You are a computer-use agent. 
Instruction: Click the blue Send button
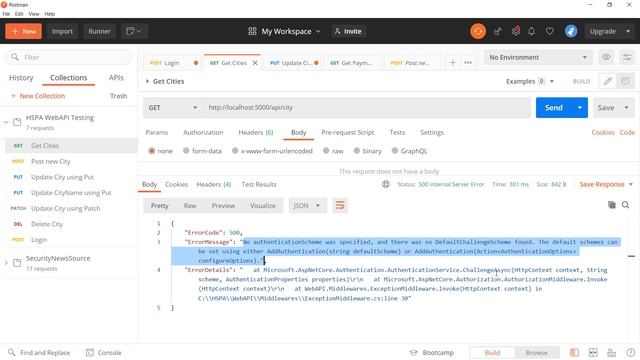554,107
